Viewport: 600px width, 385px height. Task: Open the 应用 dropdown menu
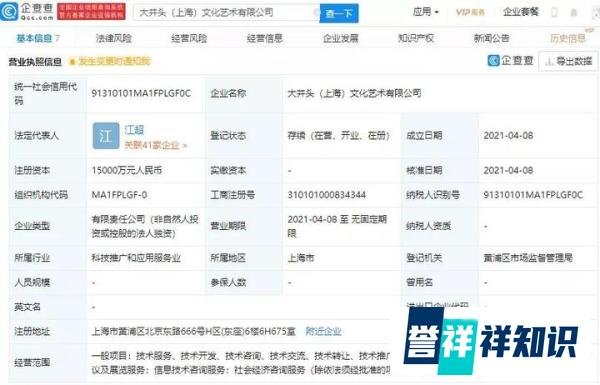coord(426,12)
